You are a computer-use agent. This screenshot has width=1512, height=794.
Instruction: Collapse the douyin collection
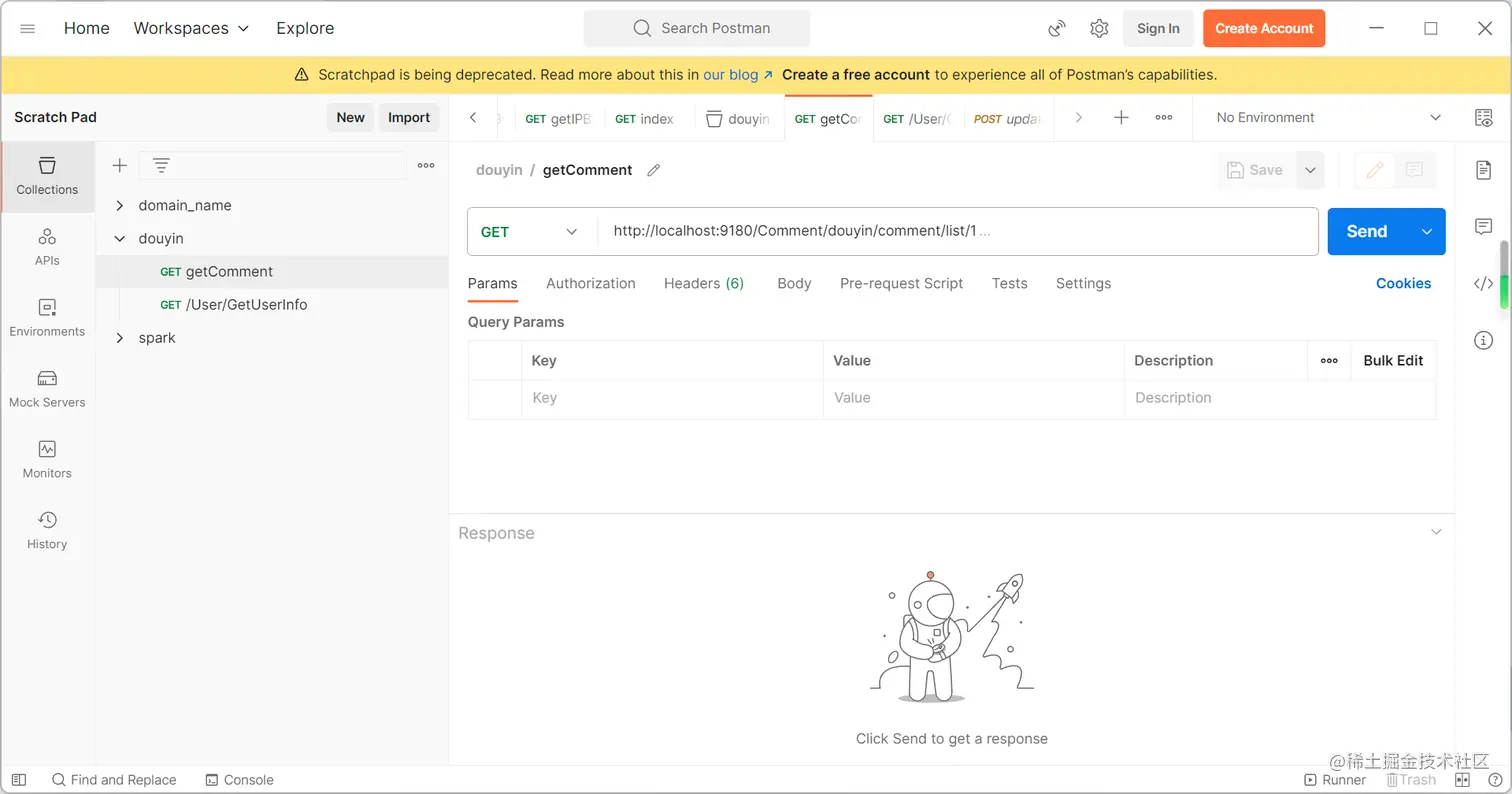[120, 238]
